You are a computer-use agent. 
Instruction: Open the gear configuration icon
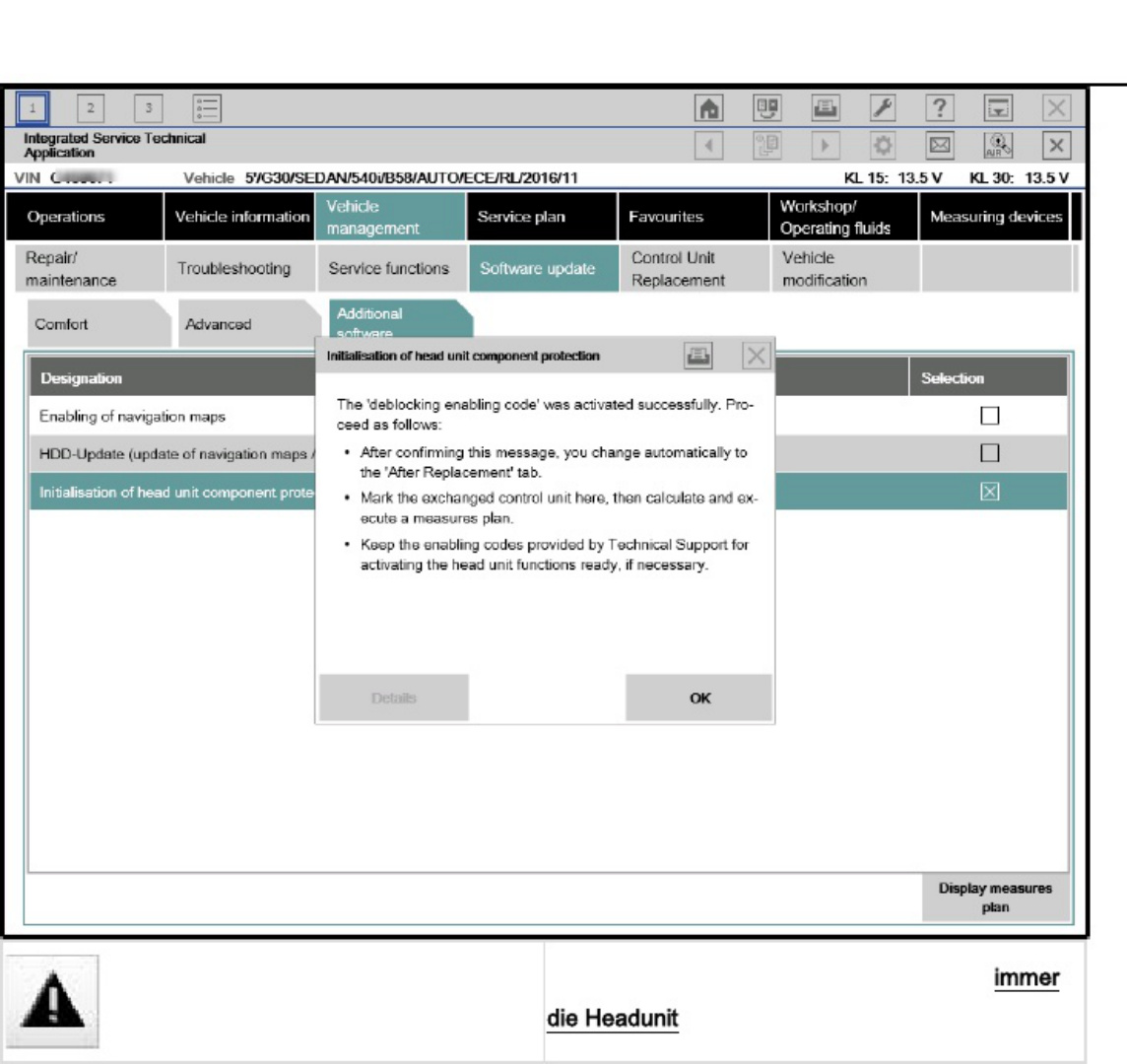click(883, 146)
